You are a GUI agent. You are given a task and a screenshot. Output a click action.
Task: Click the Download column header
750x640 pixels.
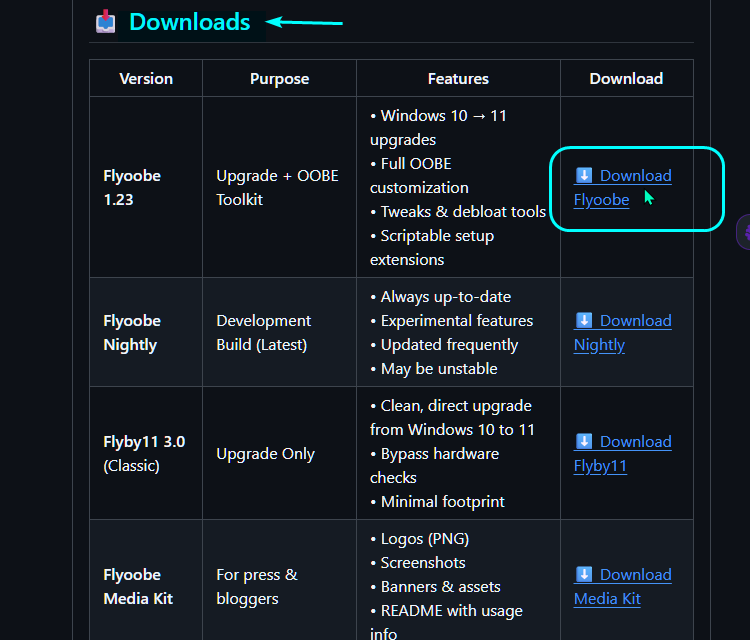[x=626, y=78]
